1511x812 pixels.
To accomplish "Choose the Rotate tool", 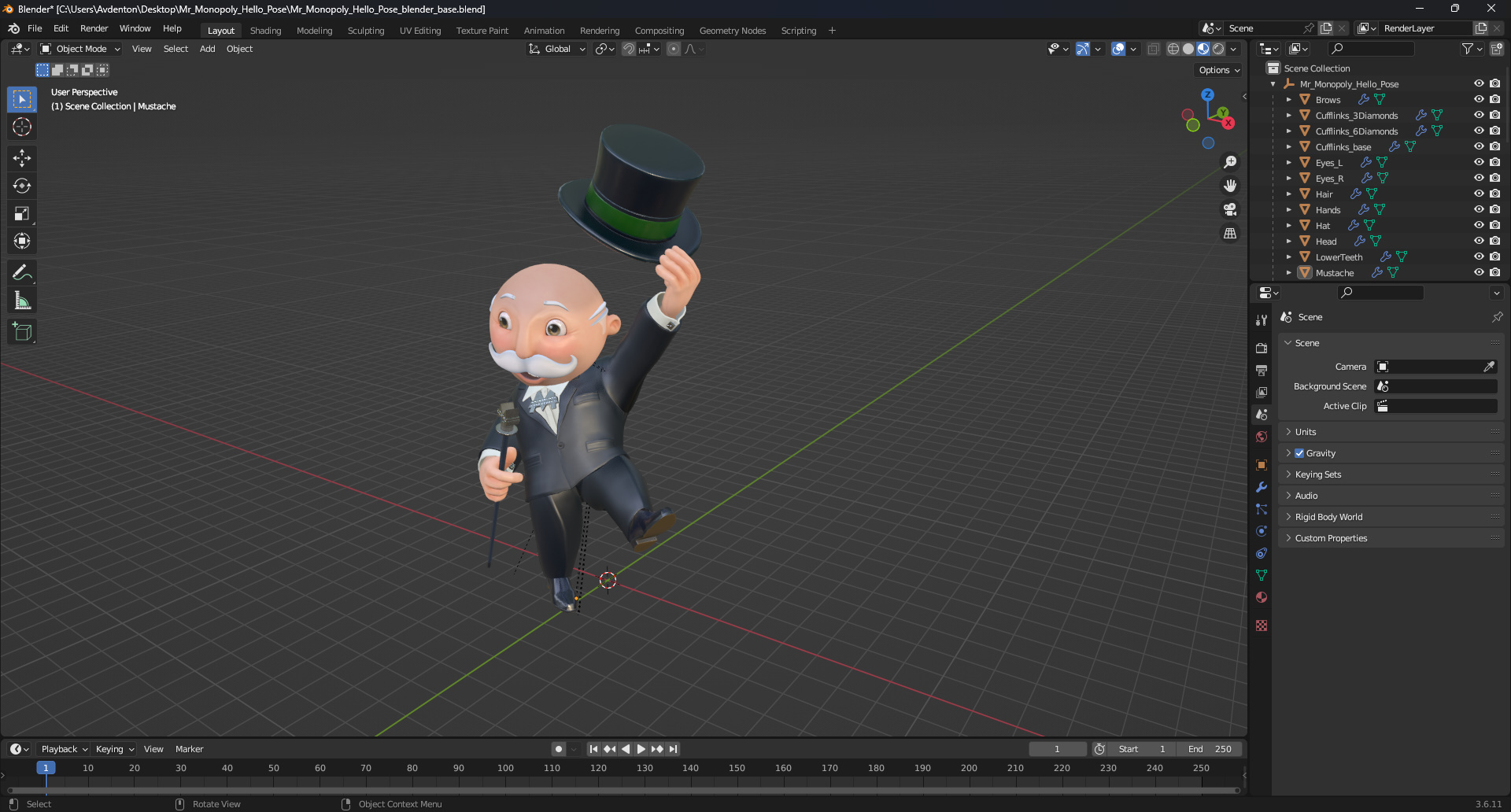I will pyautogui.click(x=22, y=186).
